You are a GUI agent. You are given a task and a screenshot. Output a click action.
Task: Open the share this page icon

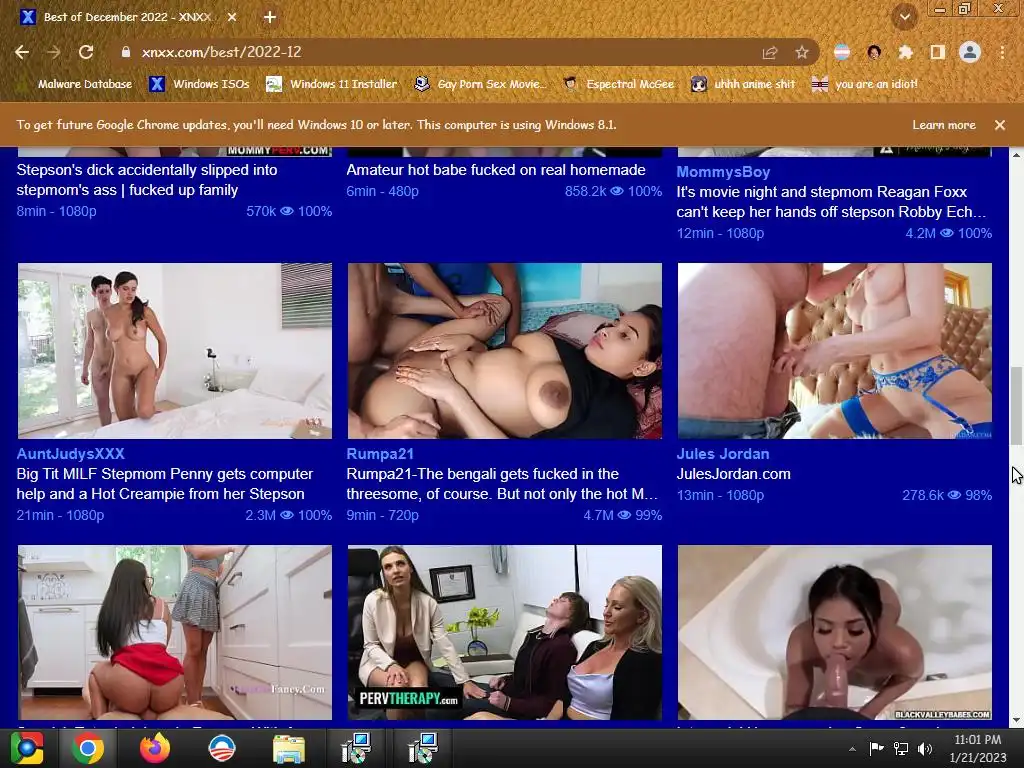pyautogui.click(x=770, y=52)
